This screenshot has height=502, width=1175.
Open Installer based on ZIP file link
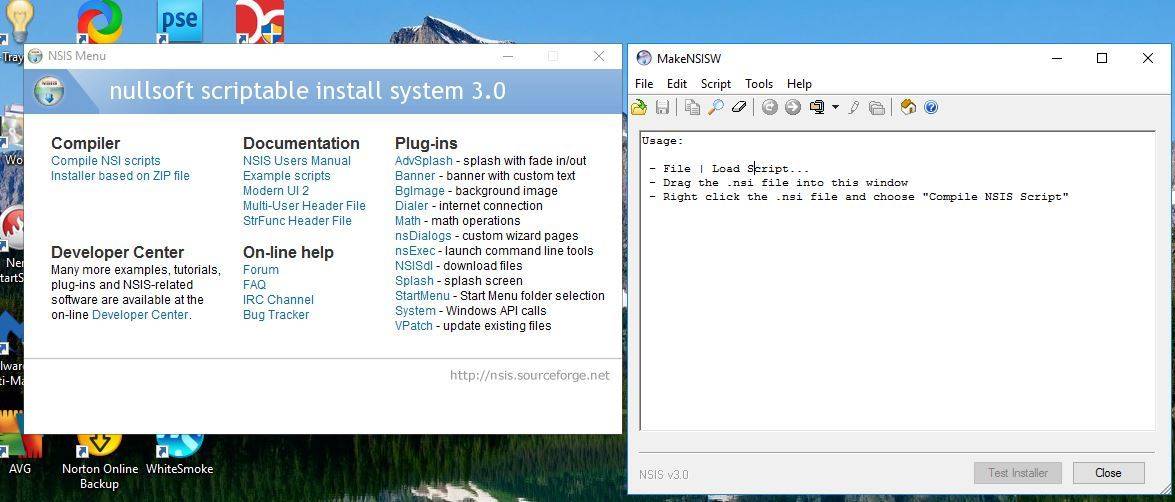click(x=120, y=175)
